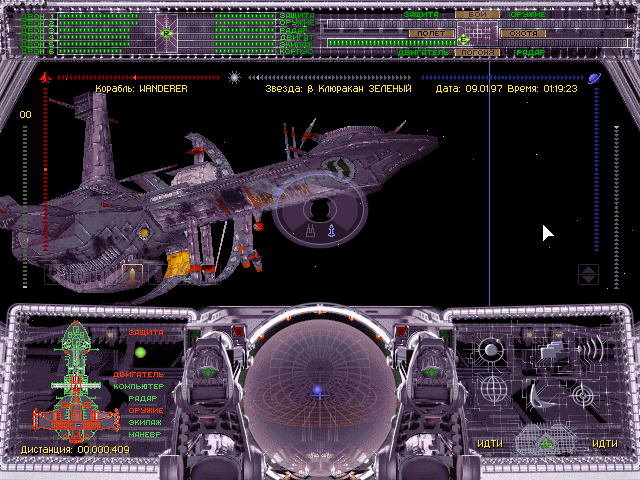Select the ОХОТА mode tab

click(523, 33)
